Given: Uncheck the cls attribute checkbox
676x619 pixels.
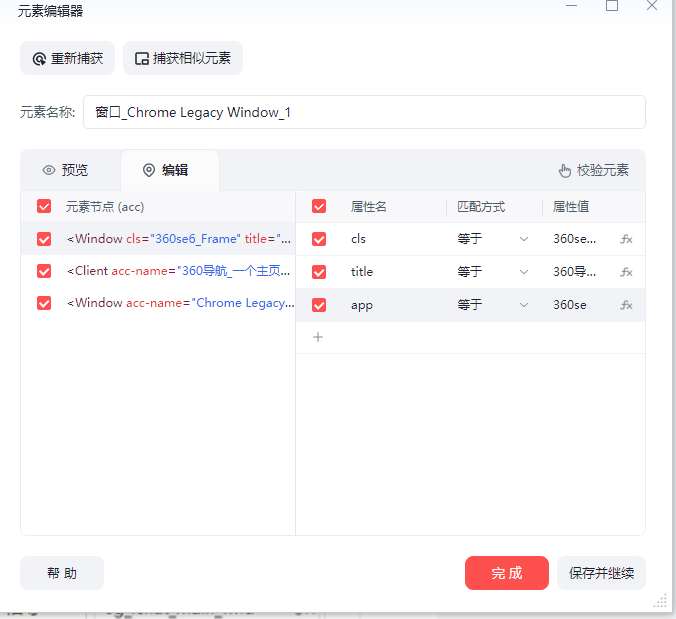Looking at the screenshot, I should coord(319,239).
